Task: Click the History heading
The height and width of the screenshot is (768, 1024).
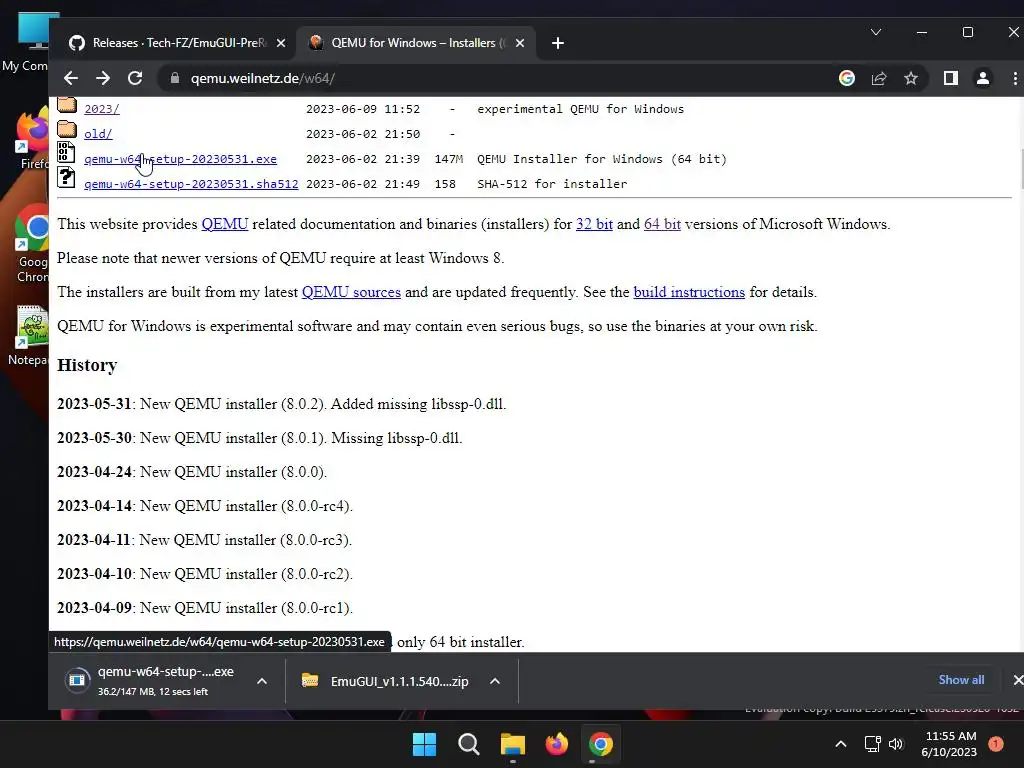Action: tap(87, 365)
